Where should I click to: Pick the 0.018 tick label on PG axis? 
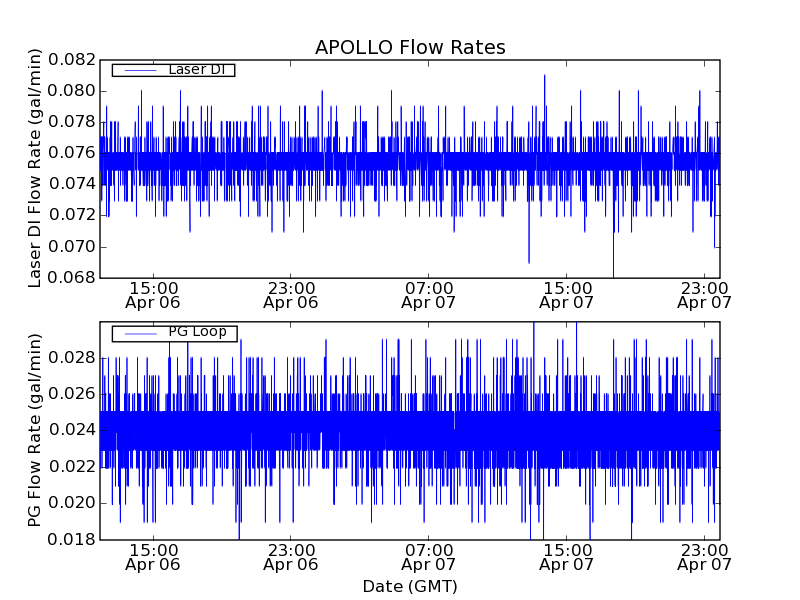coord(72,539)
